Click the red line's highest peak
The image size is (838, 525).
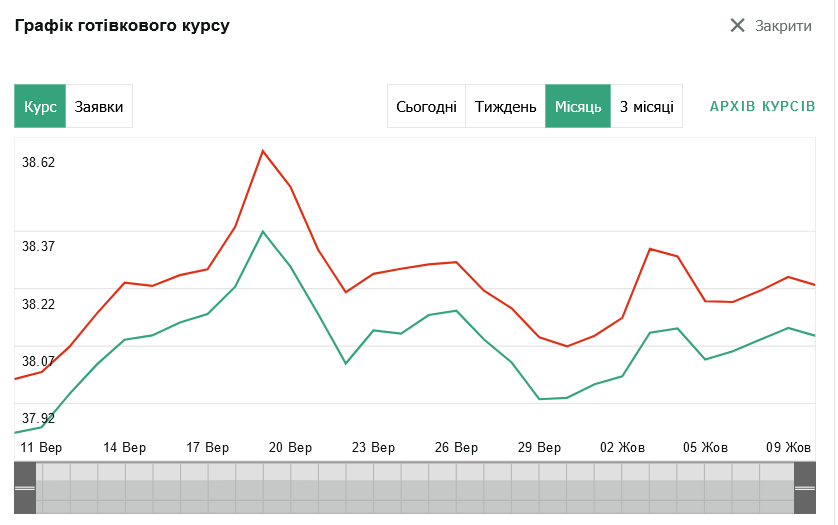(263, 151)
